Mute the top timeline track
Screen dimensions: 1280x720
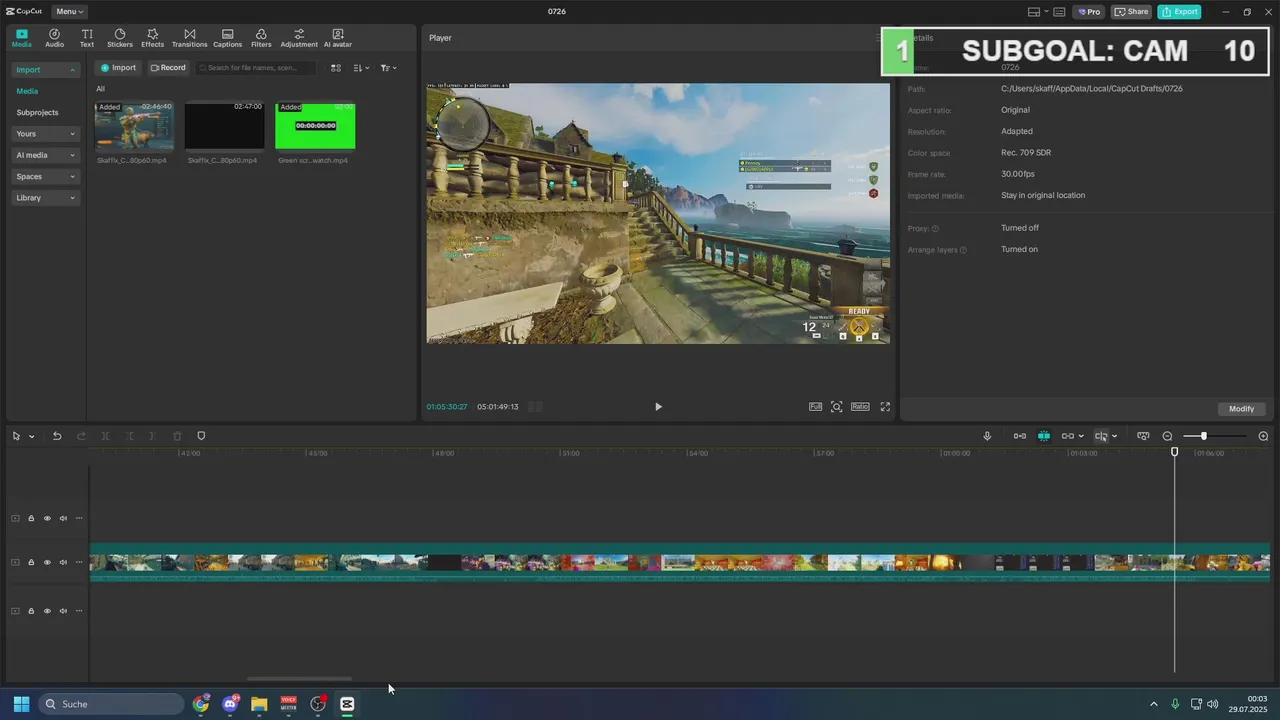point(63,518)
